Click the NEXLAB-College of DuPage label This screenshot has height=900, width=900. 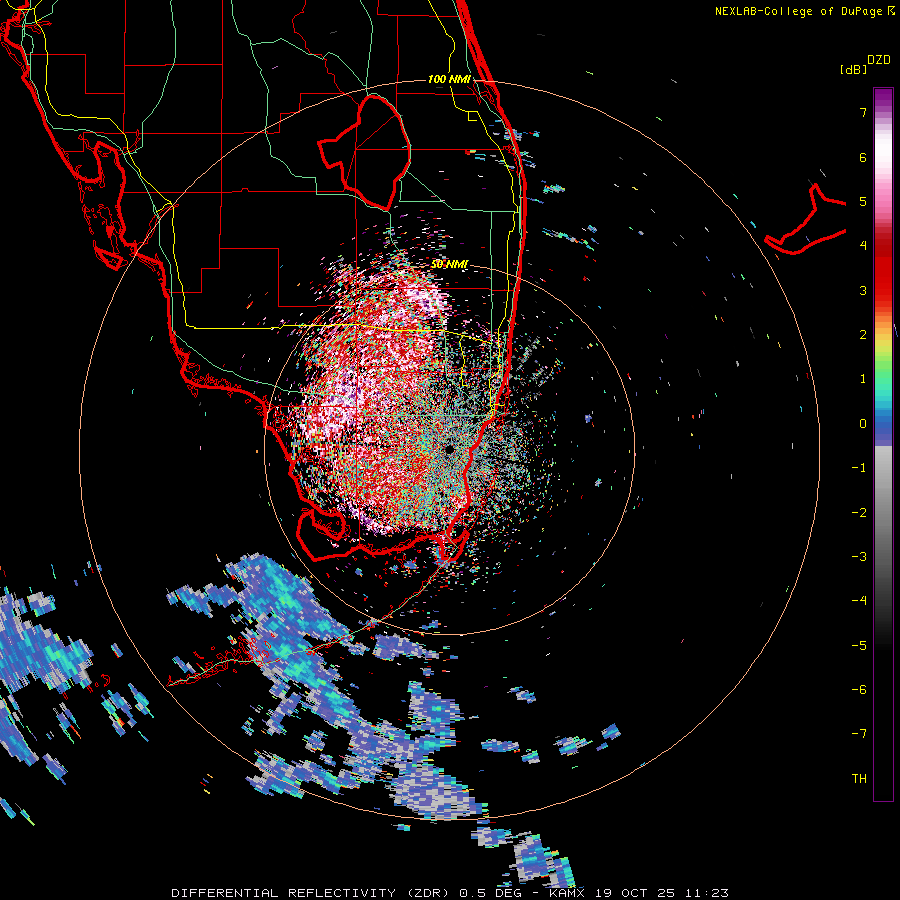coord(798,11)
